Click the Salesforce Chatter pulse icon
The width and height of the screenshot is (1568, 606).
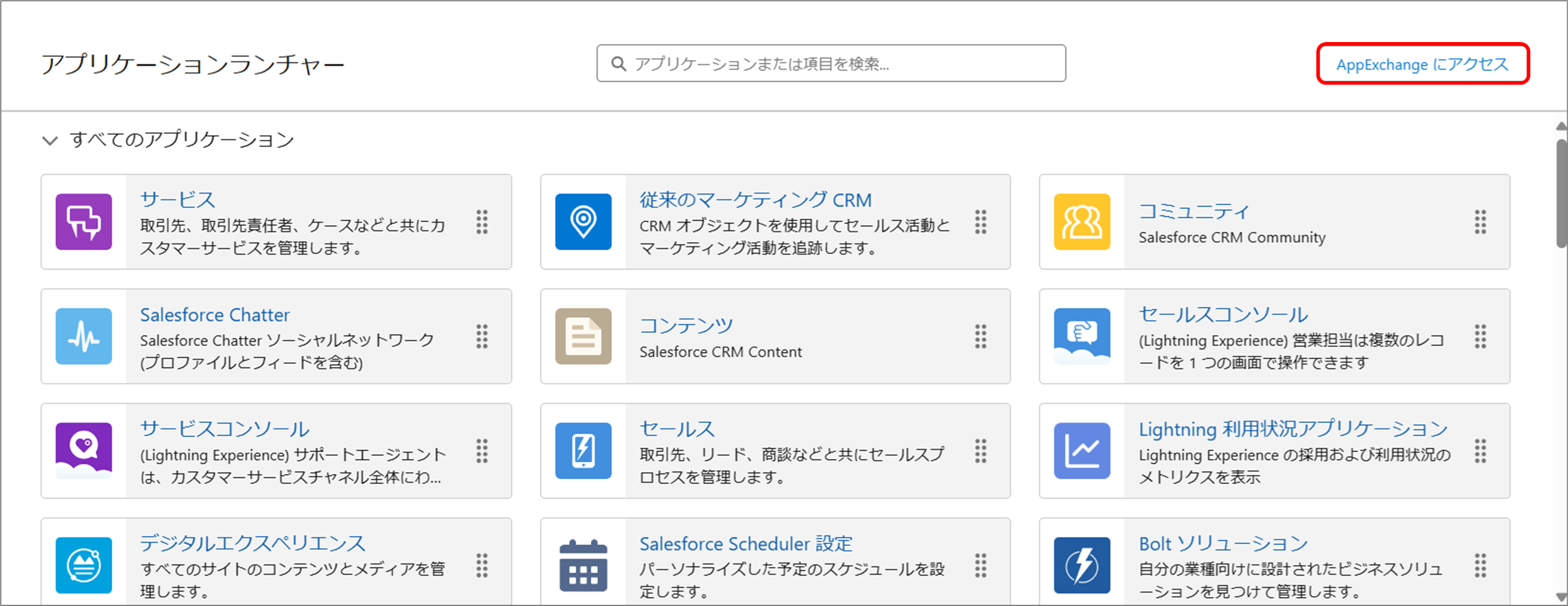pos(84,336)
